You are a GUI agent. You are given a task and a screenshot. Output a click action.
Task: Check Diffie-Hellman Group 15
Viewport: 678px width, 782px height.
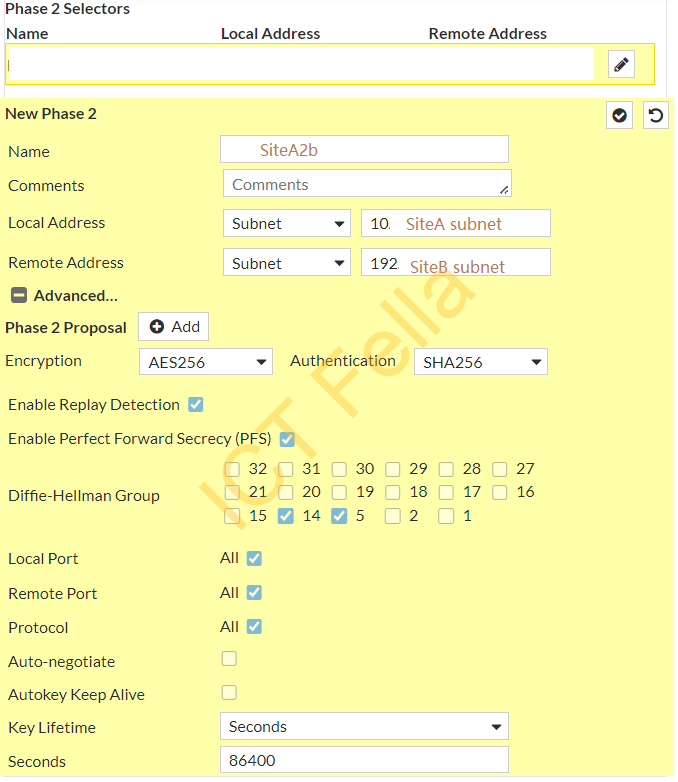[232, 516]
